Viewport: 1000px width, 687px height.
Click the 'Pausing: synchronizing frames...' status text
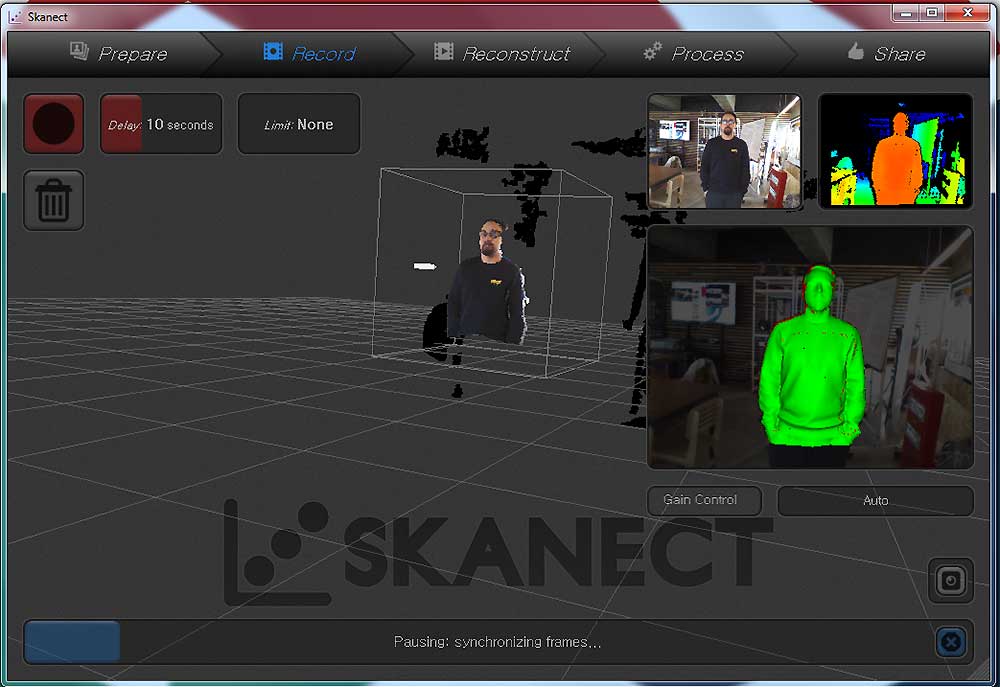497,642
